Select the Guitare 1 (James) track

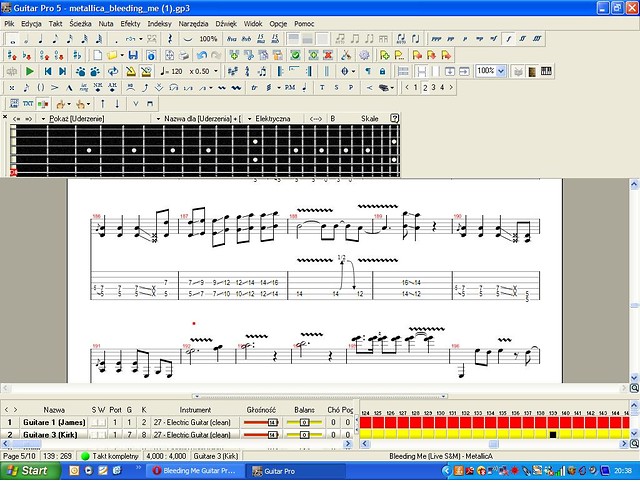pos(54,422)
